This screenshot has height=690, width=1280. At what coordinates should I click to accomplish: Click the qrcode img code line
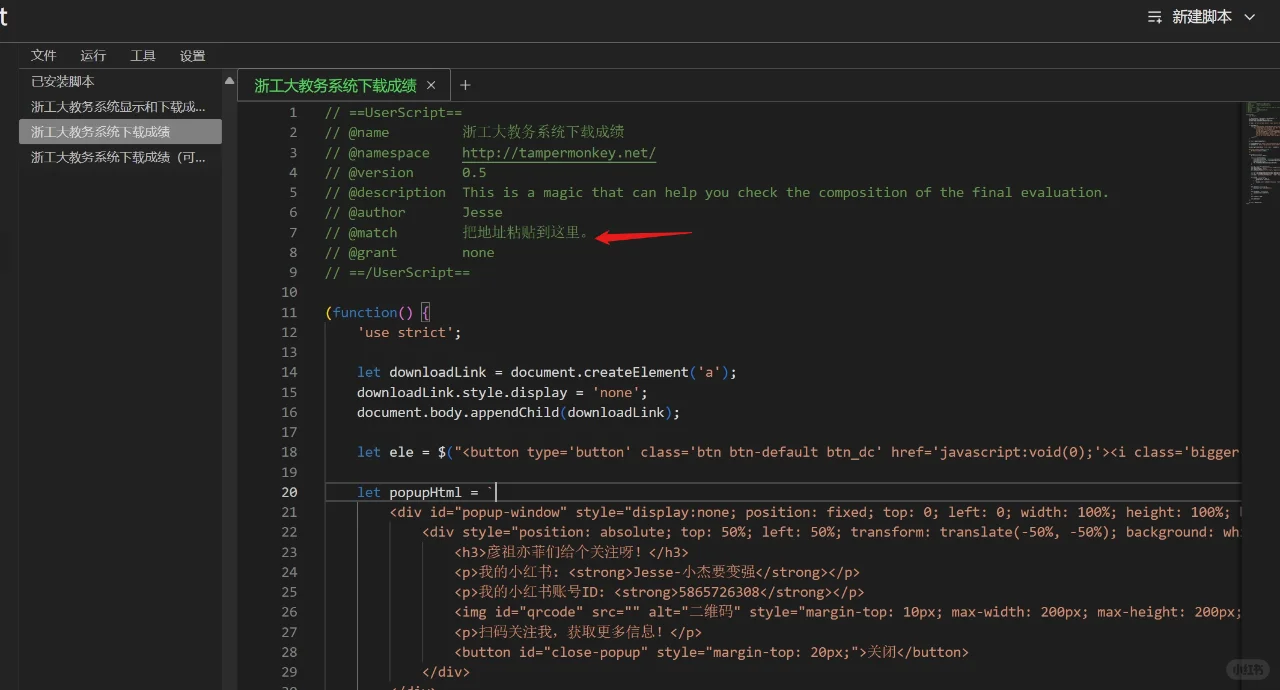[x=847, y=612]
